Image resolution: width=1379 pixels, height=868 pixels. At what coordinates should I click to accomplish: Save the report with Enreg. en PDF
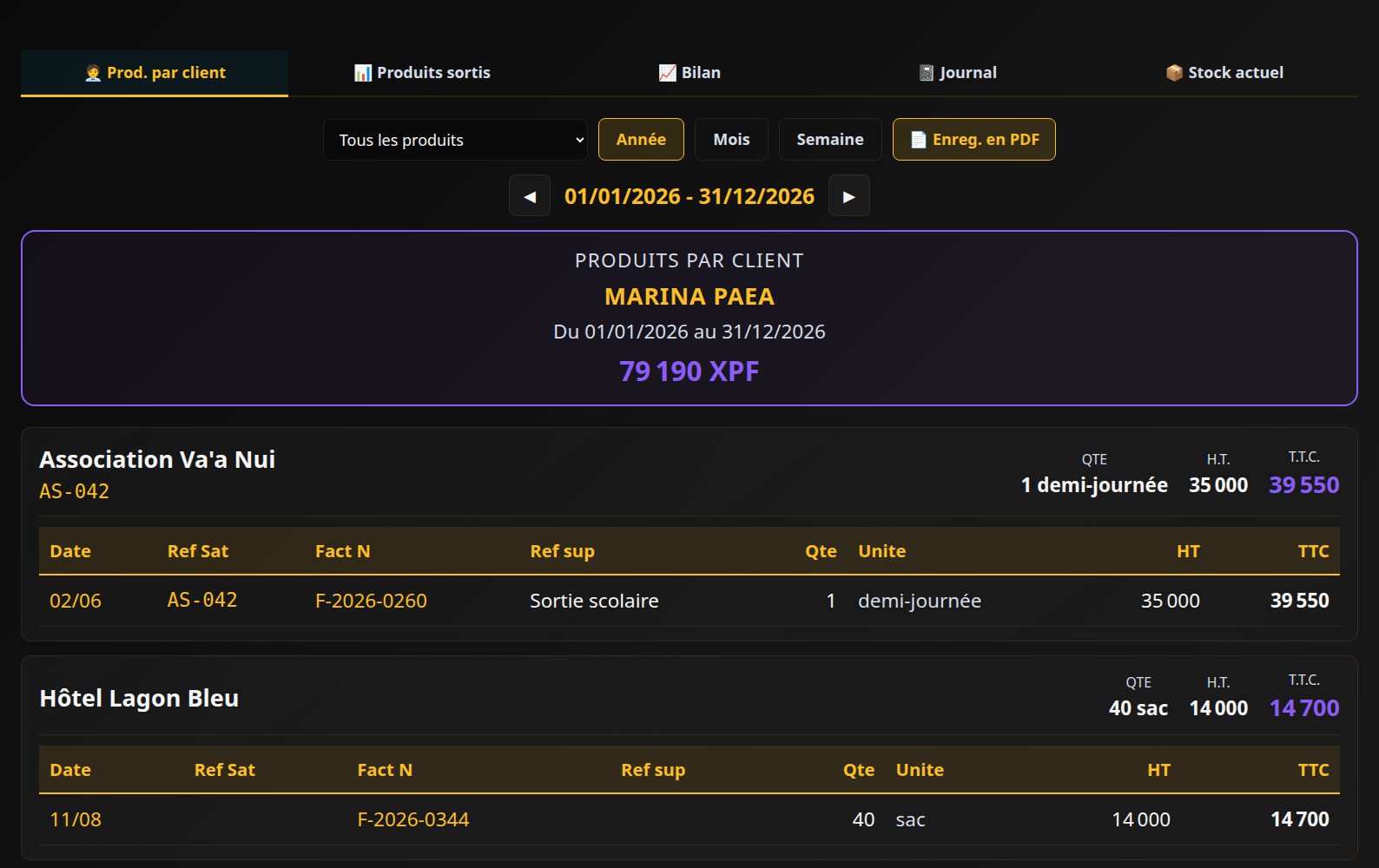[974, 140]
